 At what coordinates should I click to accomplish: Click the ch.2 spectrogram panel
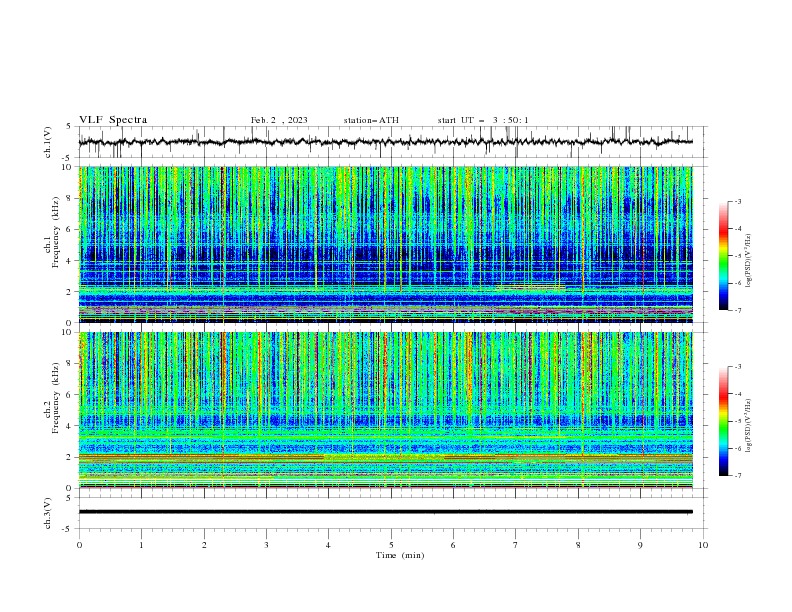tap(385, 410)
